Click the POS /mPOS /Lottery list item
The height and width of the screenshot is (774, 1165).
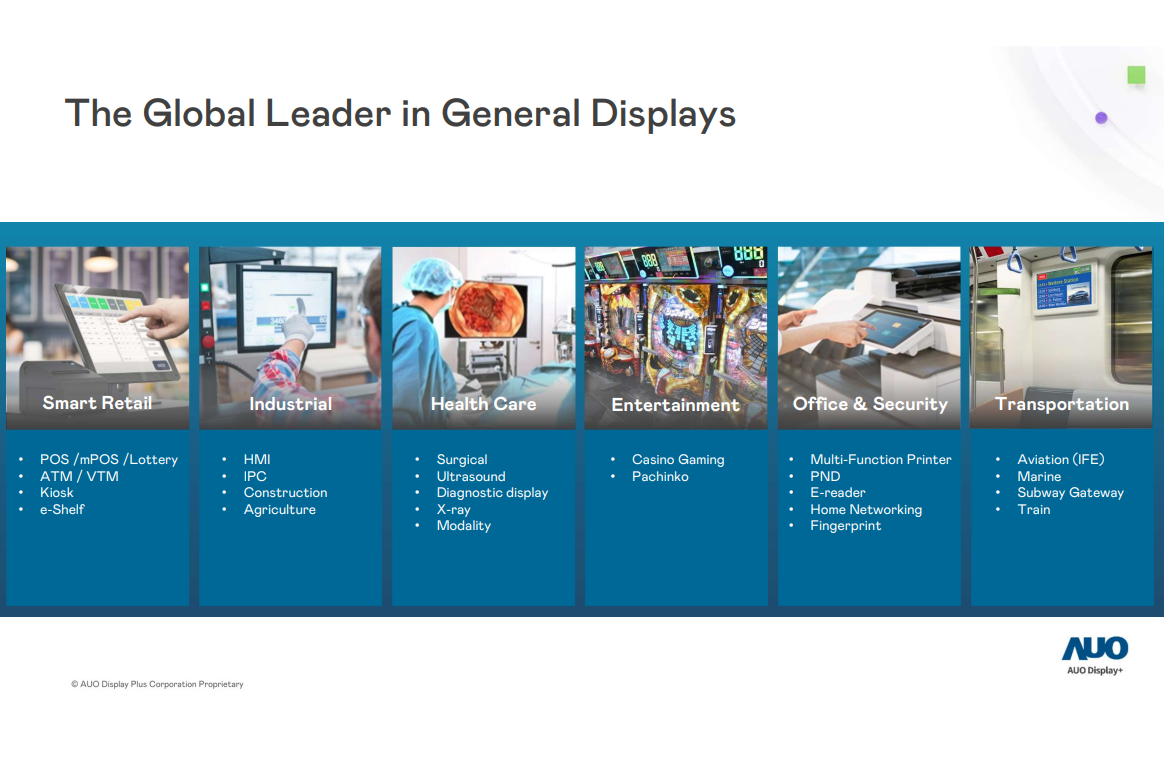(110, 459)
